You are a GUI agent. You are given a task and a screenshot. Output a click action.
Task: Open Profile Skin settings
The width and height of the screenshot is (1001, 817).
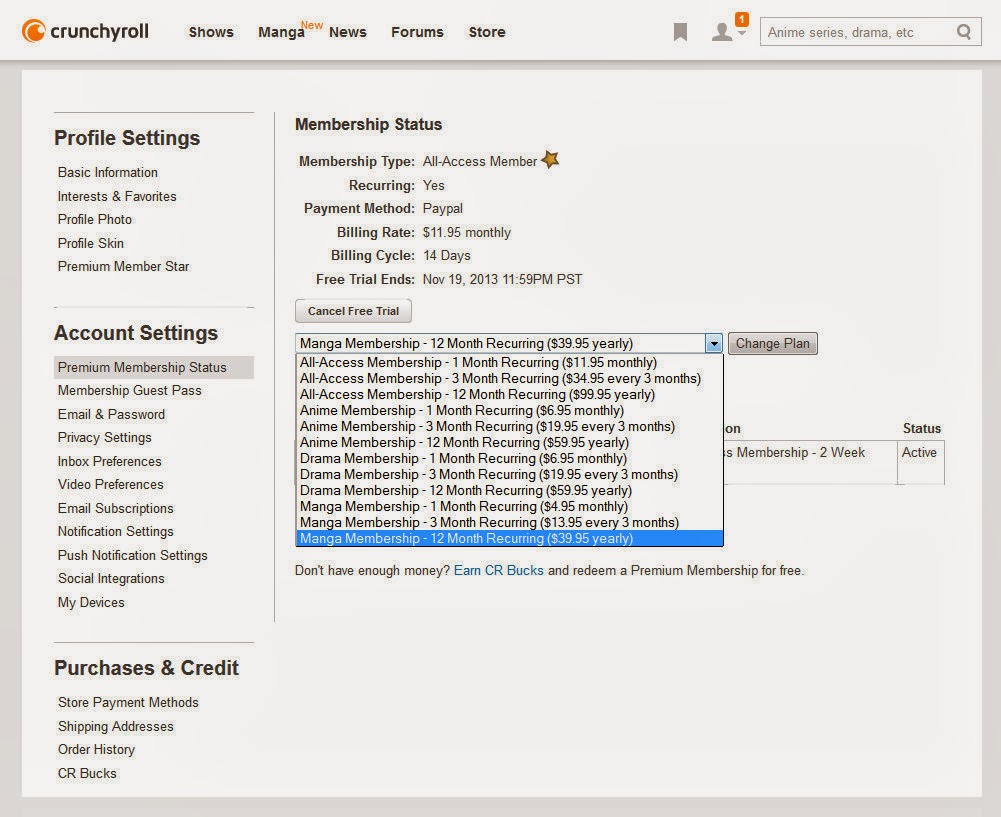91,243
